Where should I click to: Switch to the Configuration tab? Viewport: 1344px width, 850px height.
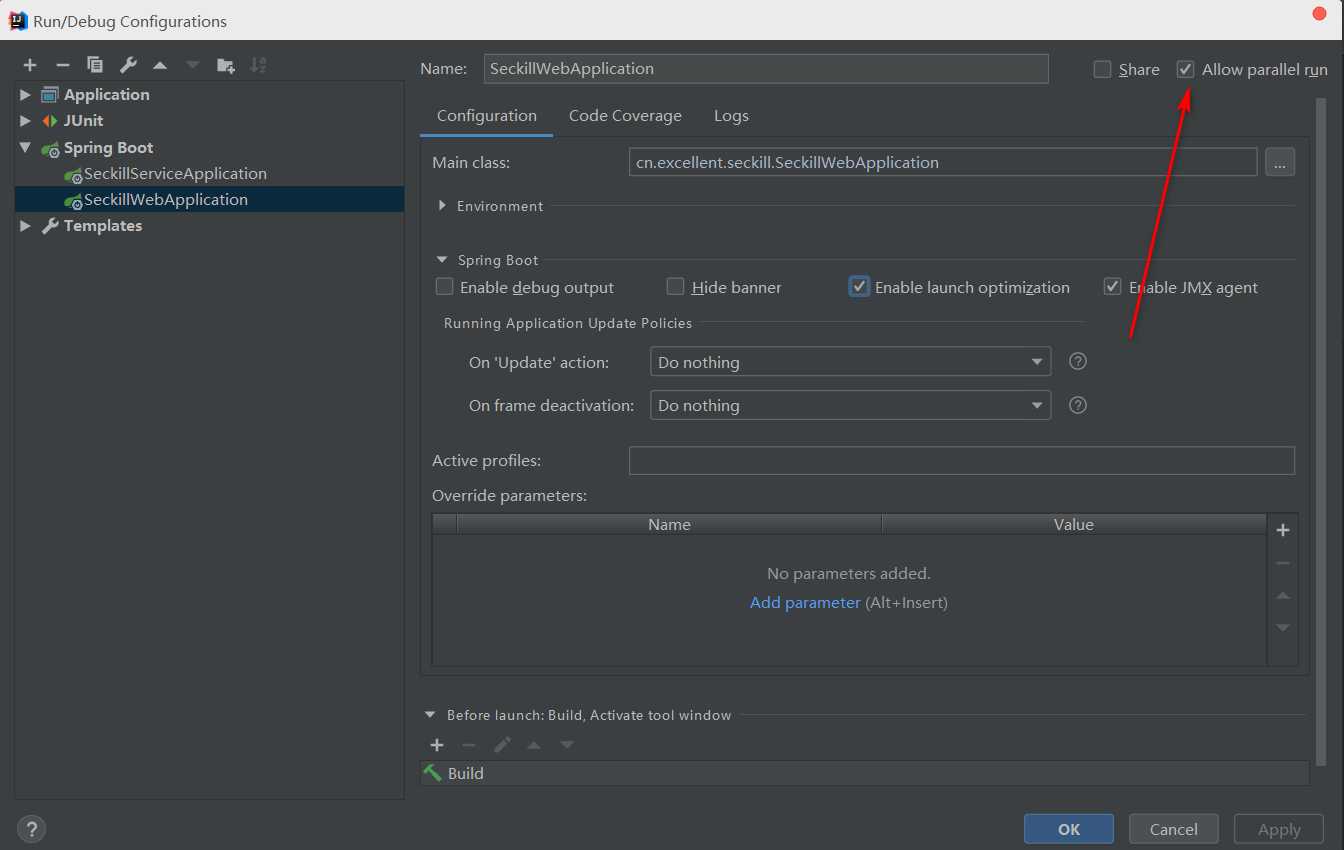(x=487, y=116)
